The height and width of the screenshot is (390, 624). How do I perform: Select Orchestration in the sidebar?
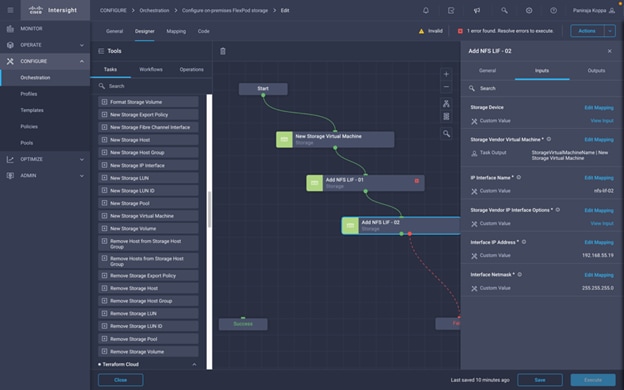point(45,78)
